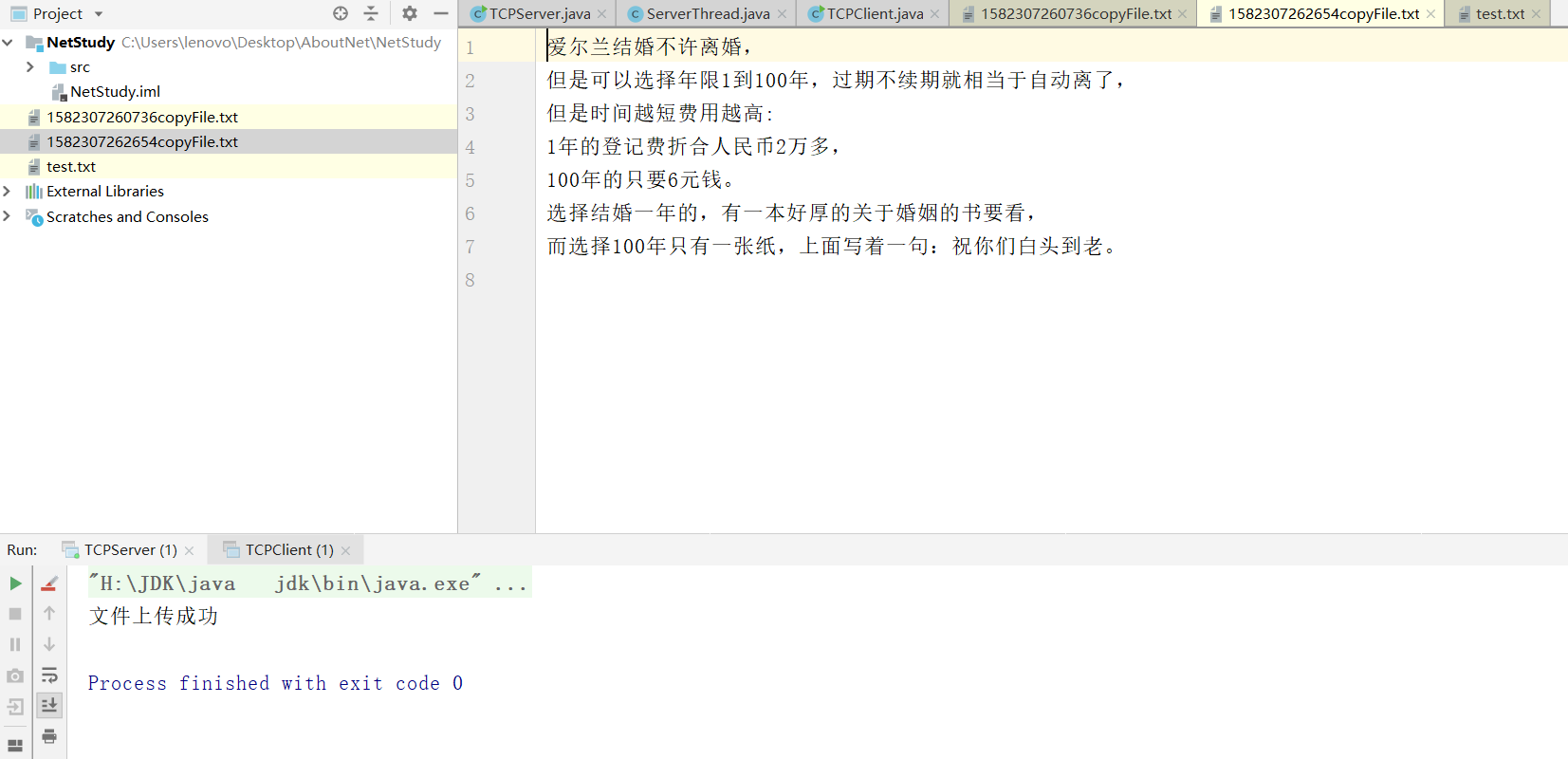Click the Restore Layout icon
Viewport: 1568px width, 759px height.
[15, 745]
